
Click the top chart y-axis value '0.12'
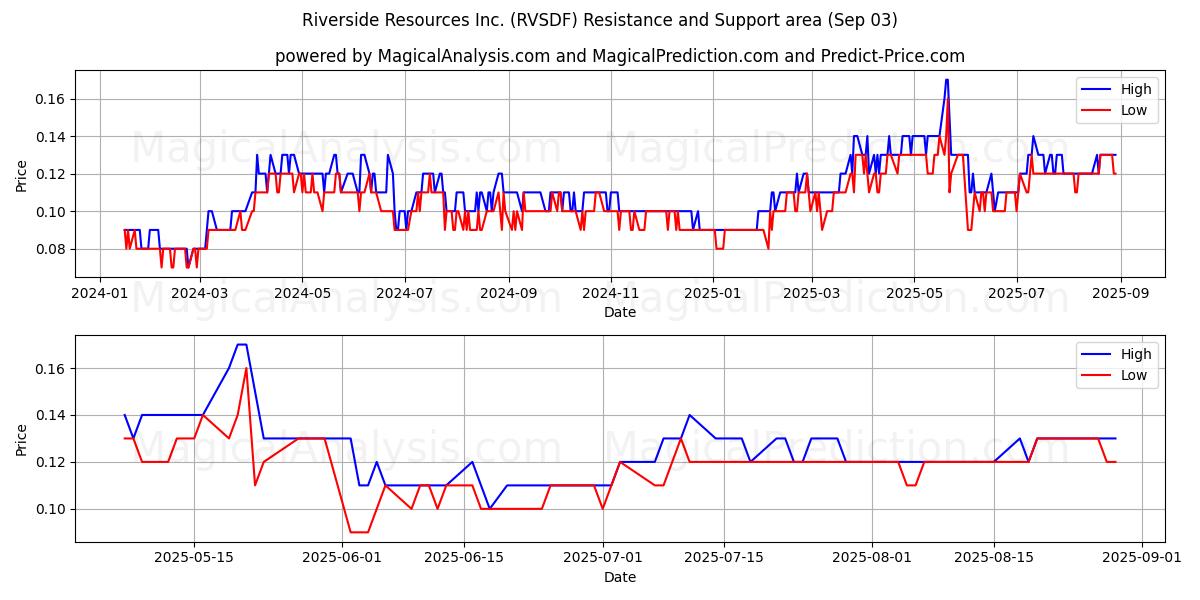point(52,174)
